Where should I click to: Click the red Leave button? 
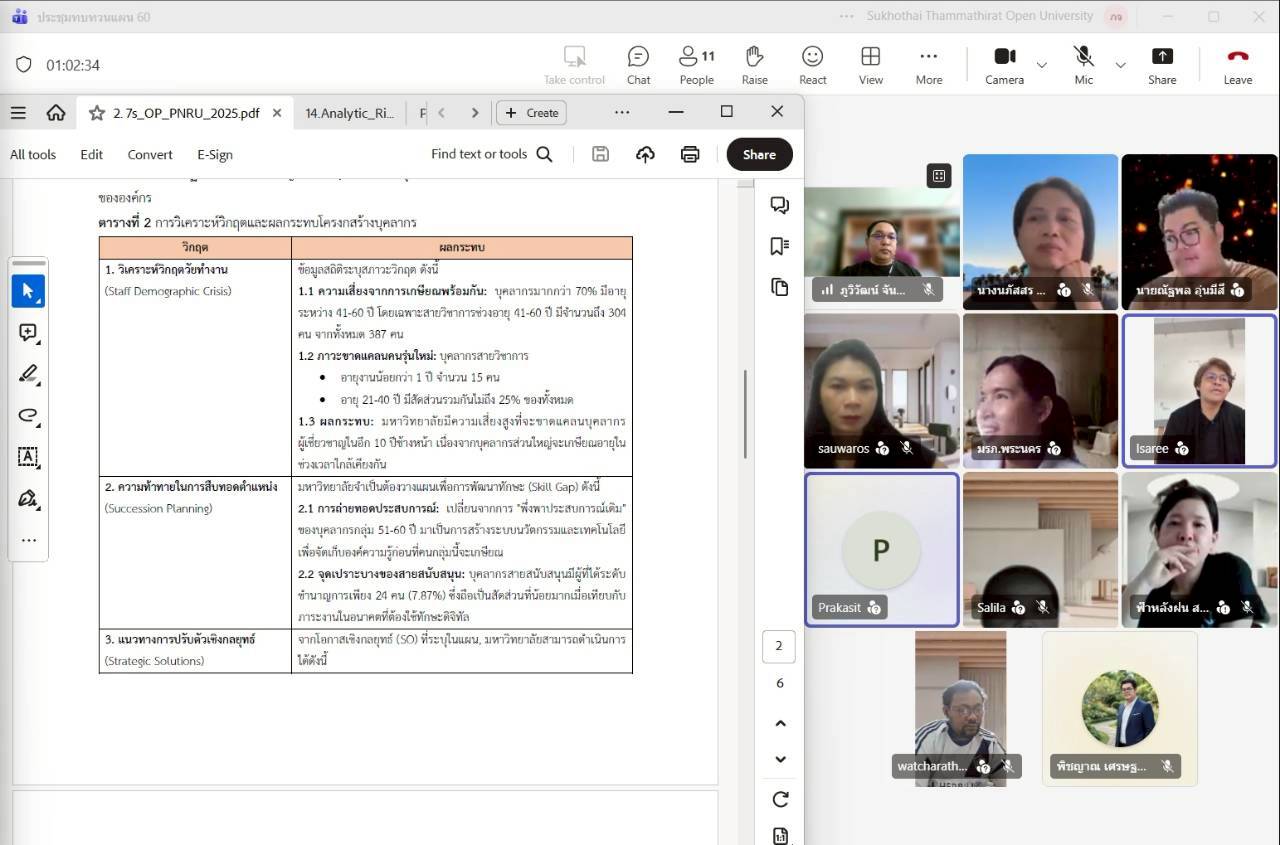[x=1237, y=65]
